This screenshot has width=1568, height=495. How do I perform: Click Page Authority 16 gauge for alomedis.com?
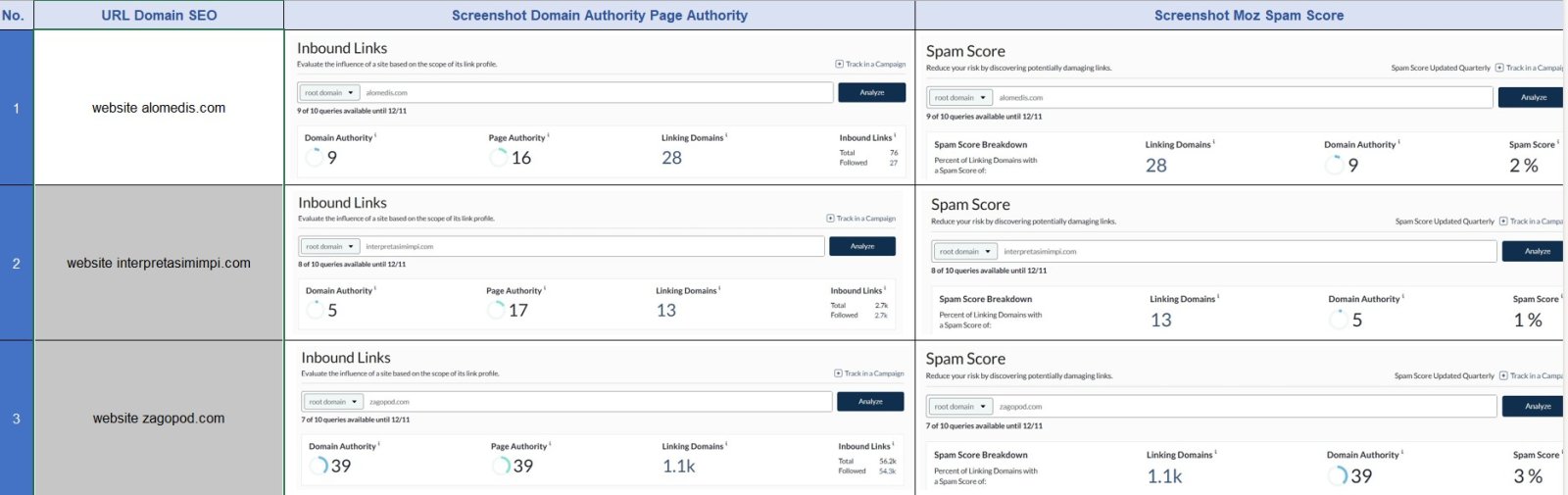coord(498,157)
